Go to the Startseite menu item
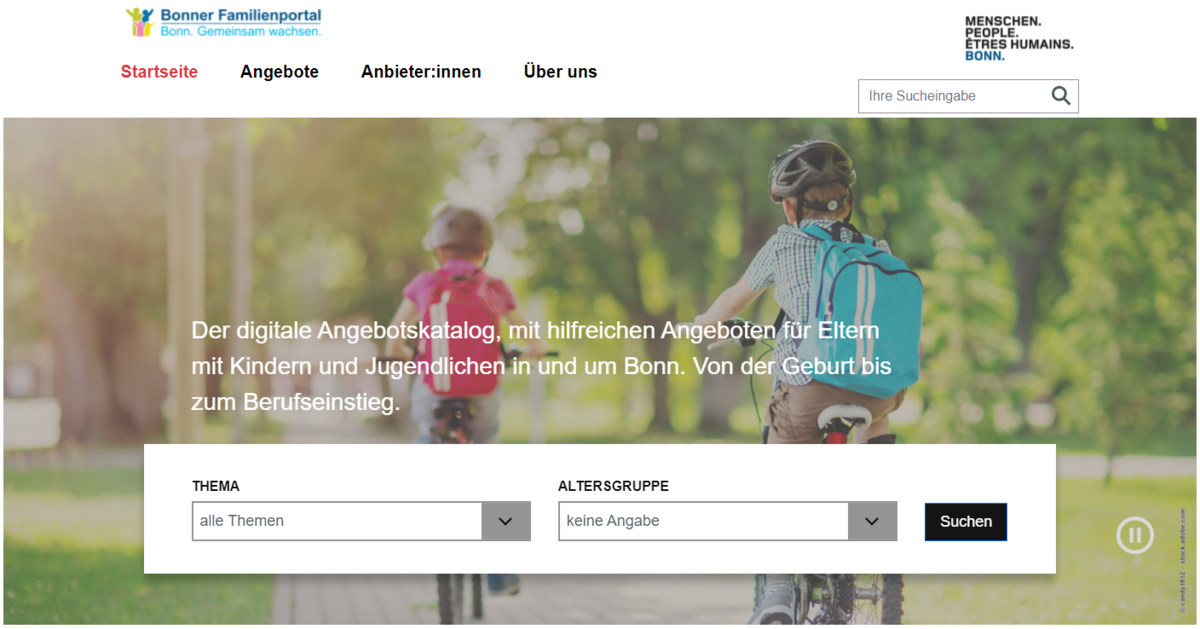The height and width of the screenshot is (629, 1200). pos(159,72)
